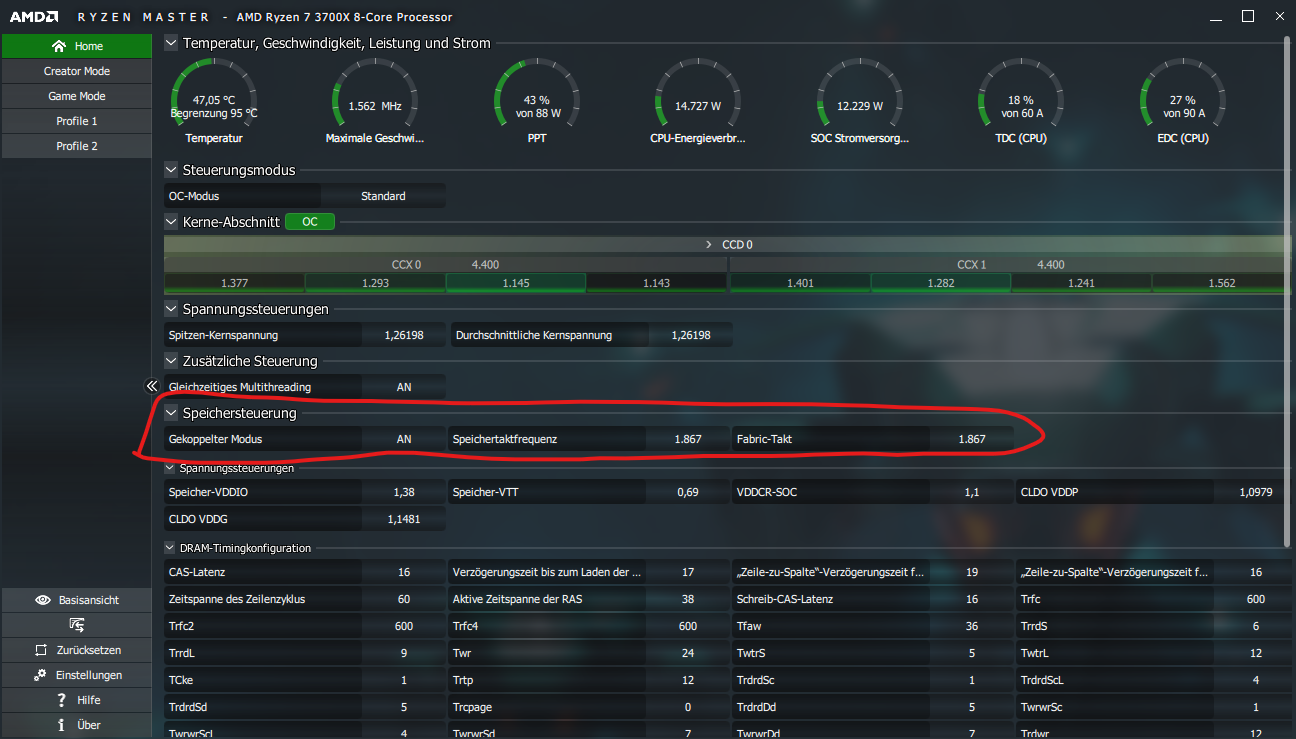Select core cell showing 1.282

pos(941,283)
